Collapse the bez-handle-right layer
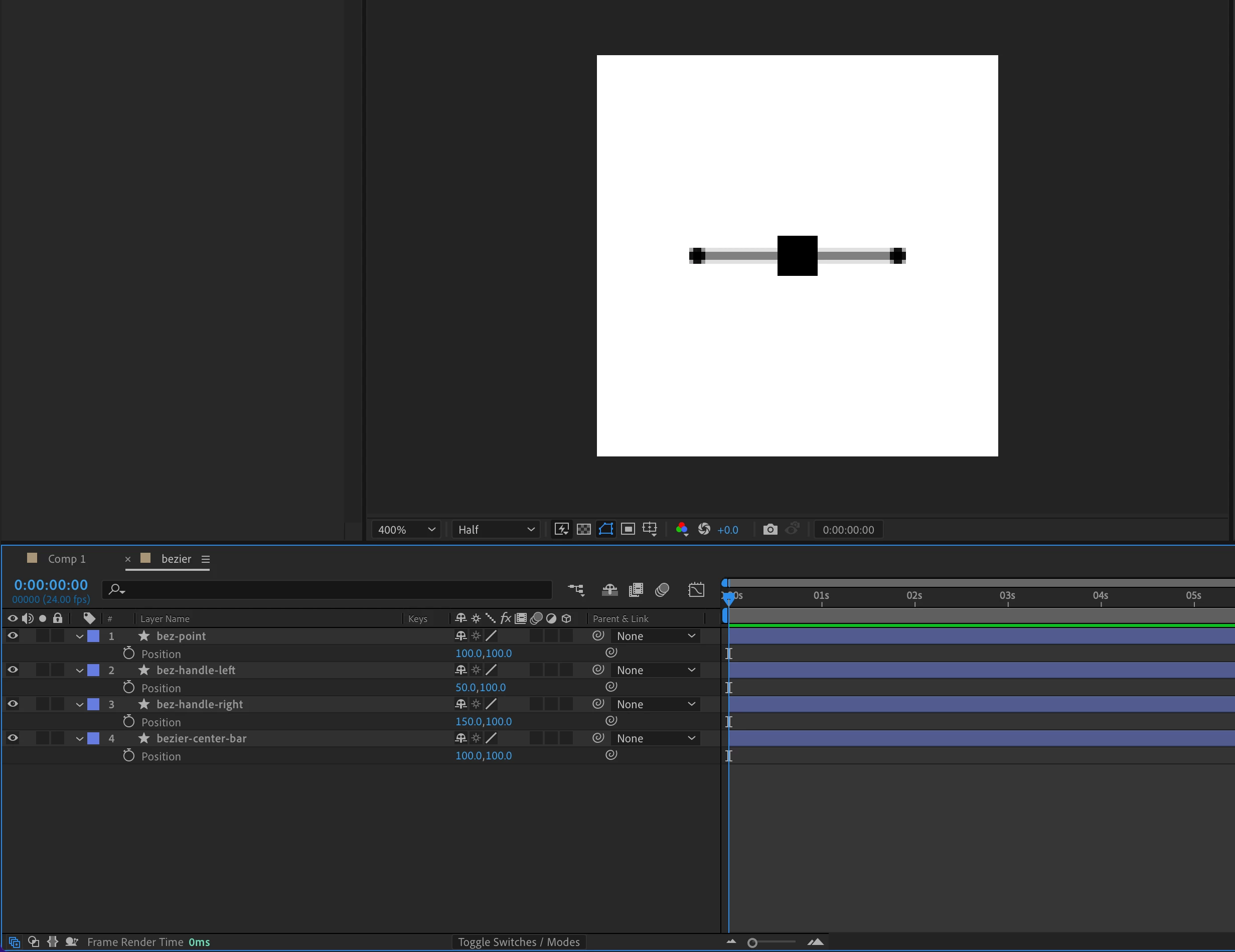Viewport: 1235px width, 952px height. 80,705
